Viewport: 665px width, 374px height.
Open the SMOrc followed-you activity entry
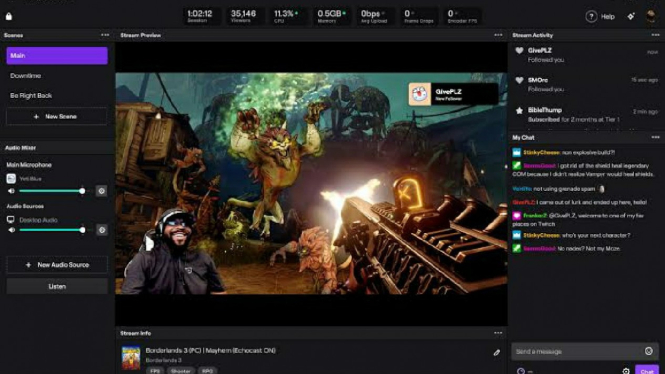[x=586, y=85]
